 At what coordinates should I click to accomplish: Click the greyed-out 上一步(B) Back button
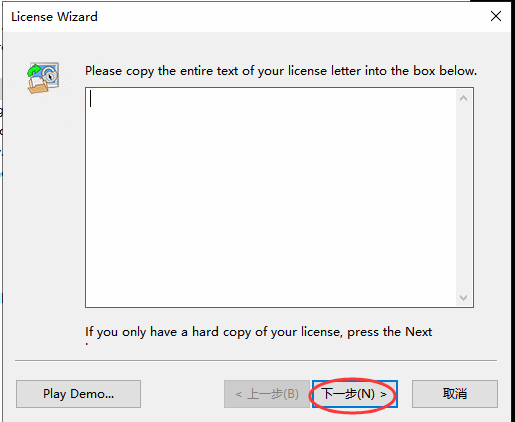click(267, 394)
